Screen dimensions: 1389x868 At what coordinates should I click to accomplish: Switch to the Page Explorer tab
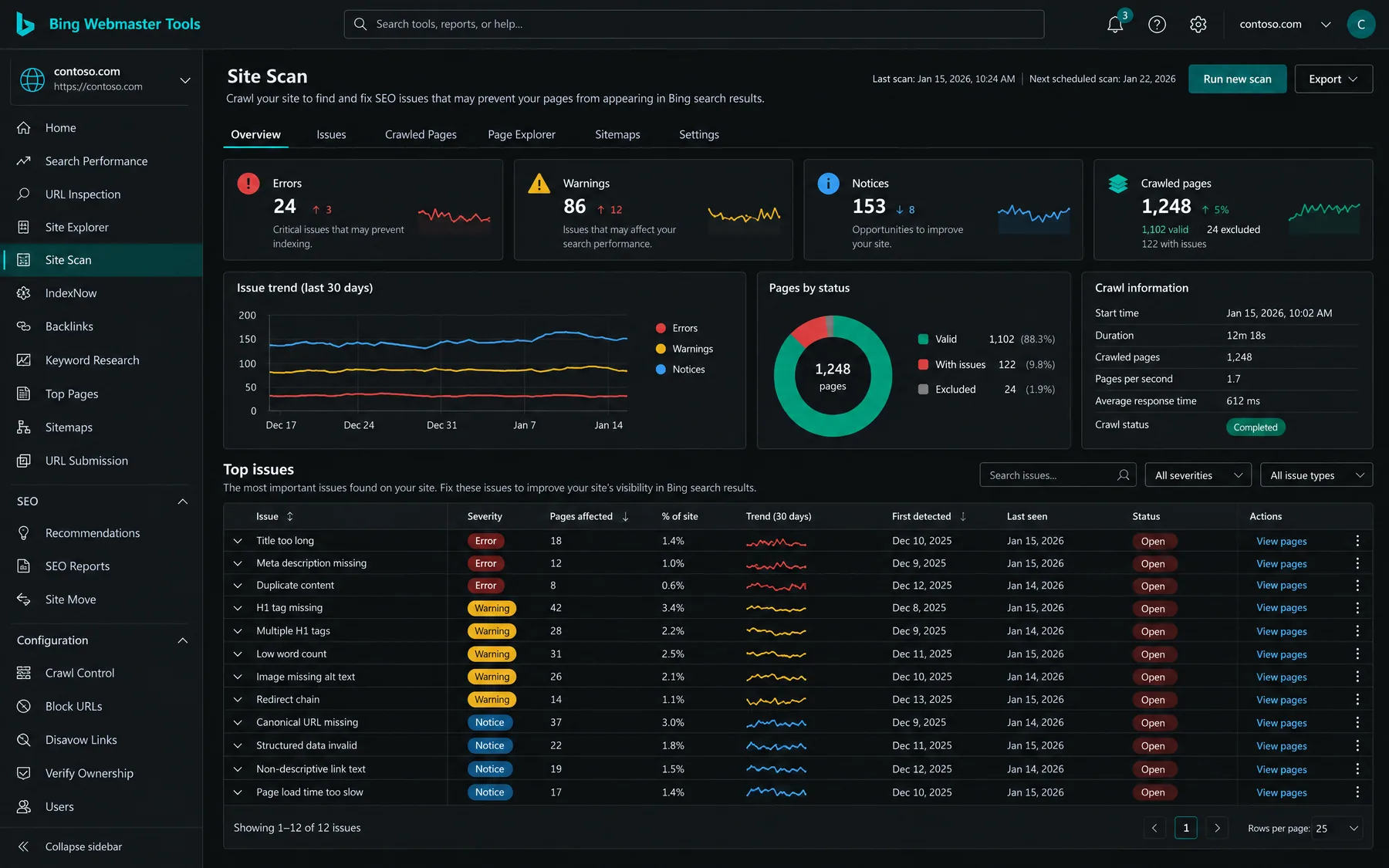tap(522, 134)
